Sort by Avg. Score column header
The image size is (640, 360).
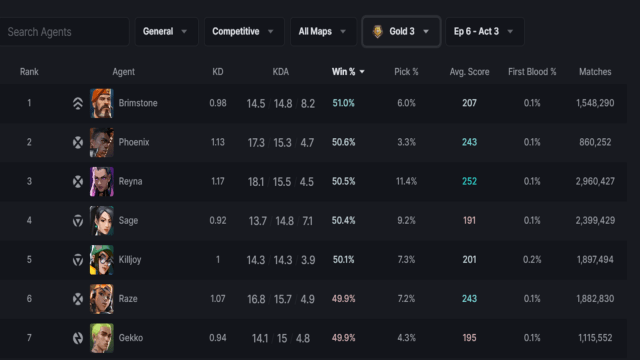469,72
